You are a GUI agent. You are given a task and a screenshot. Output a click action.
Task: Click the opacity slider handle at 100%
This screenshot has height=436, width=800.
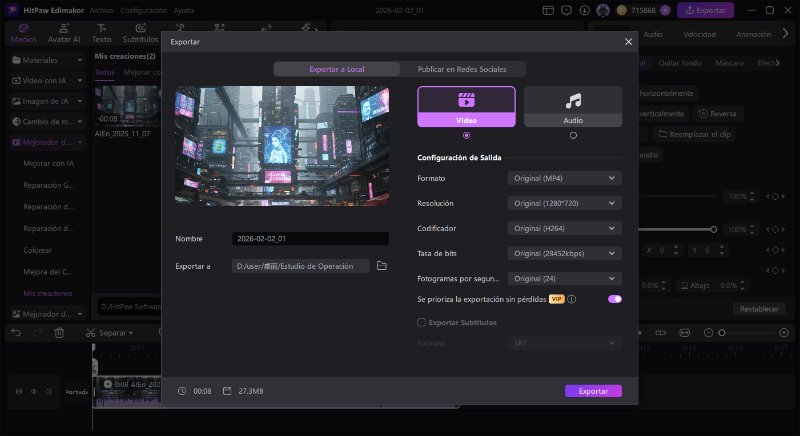714,229
